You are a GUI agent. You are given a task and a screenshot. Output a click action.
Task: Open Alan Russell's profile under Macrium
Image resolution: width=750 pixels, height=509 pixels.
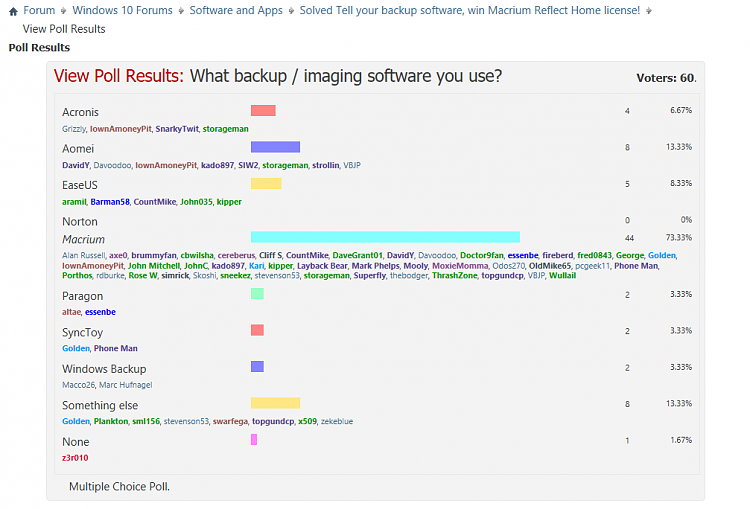click(x=83, y=255)
